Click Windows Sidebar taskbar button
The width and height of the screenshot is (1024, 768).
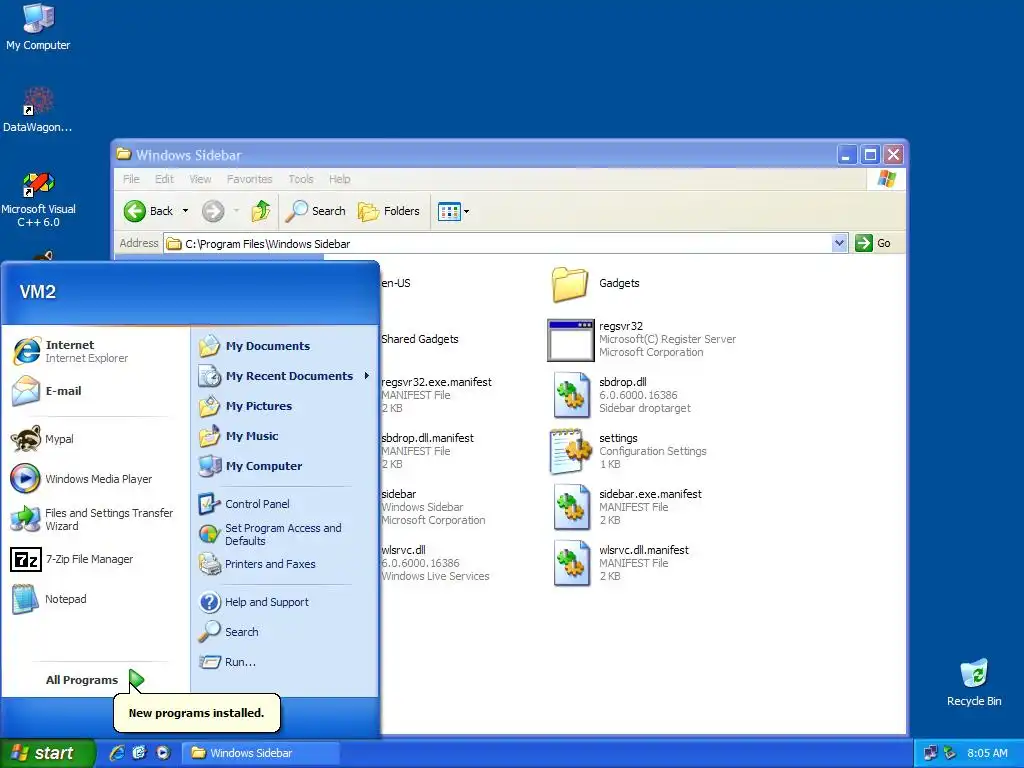(261, 753)
